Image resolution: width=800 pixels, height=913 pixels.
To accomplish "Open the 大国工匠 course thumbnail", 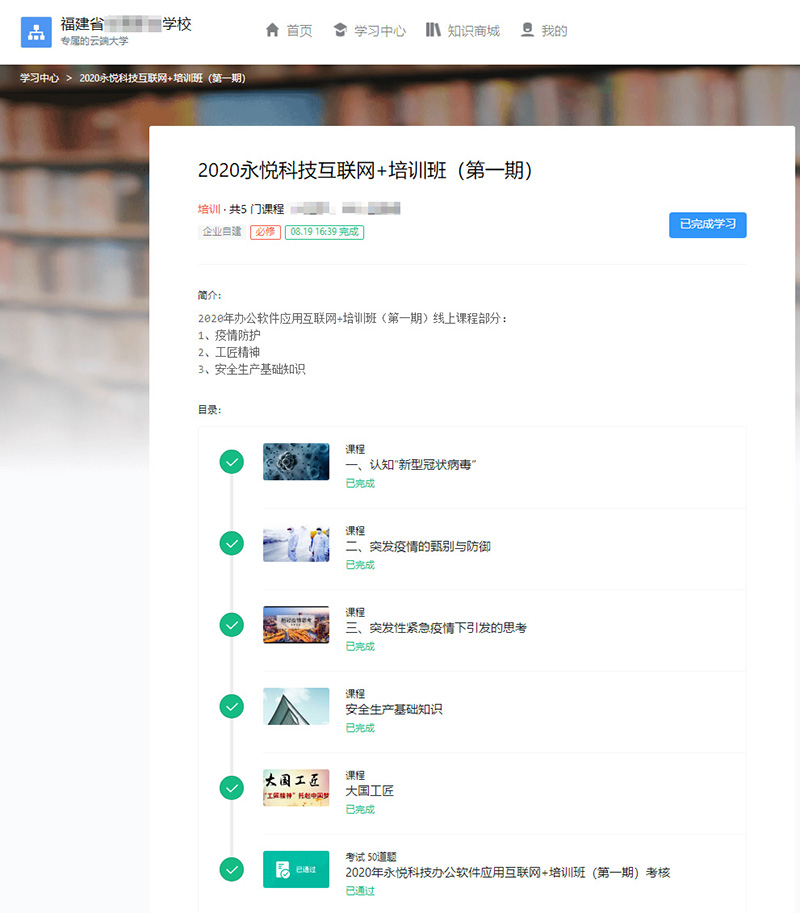I will coord(296,787).
